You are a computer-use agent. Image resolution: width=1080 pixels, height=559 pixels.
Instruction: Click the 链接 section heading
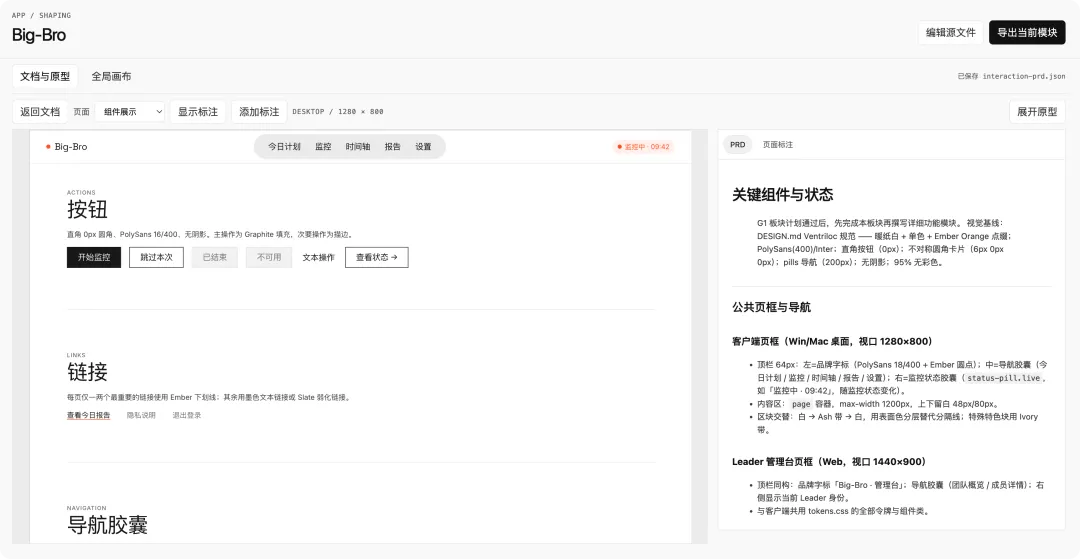pyautogui.click(x=87, y=372)
